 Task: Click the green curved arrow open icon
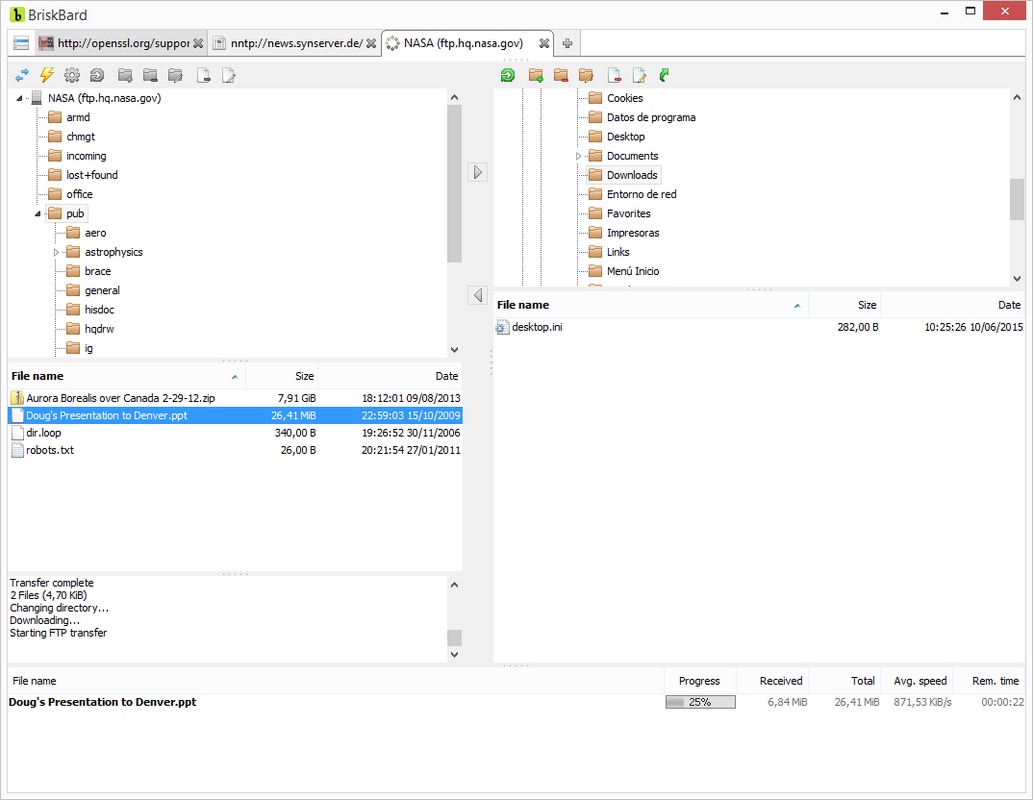point(664,75)
